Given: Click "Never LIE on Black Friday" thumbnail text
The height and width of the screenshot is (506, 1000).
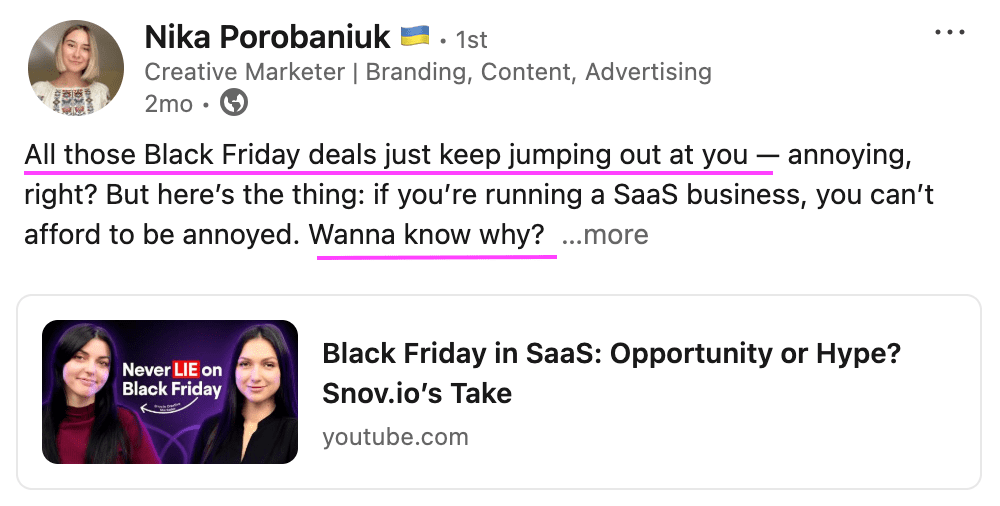Looking at the screenshot, I should (x=171, y=379).
